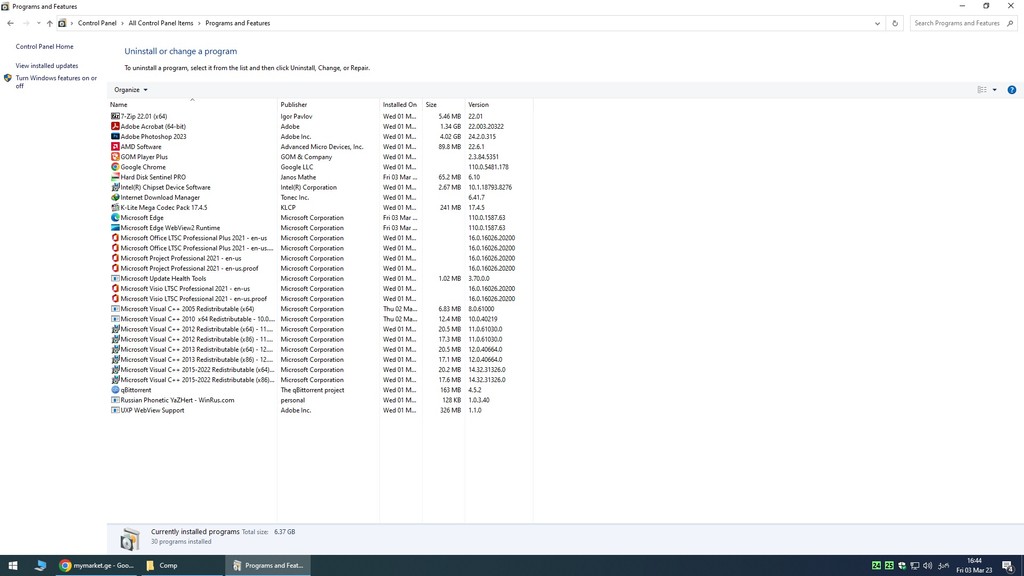Viewport: 1024px width, 576px height.
Task: Click version 10.1.18793.8276 cell
Action: [x=490, y=187]
